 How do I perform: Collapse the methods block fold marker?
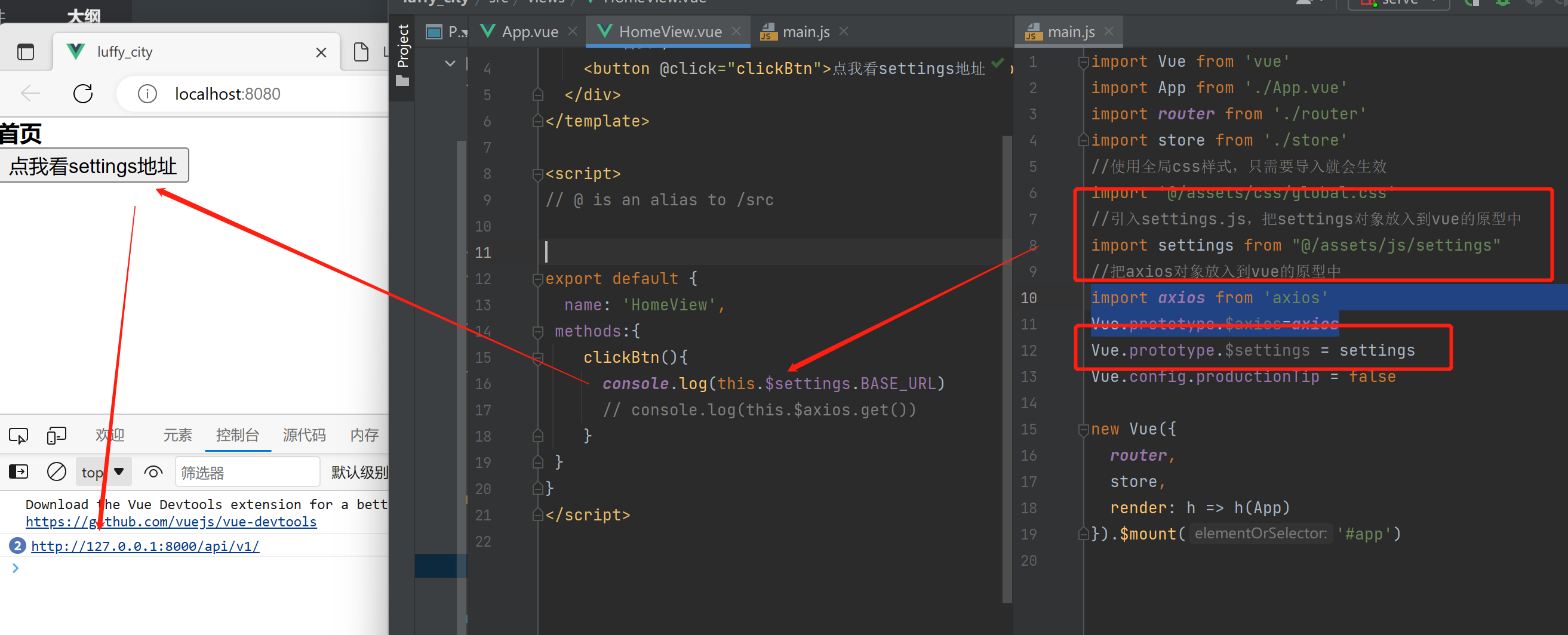(x=537, y=331)
